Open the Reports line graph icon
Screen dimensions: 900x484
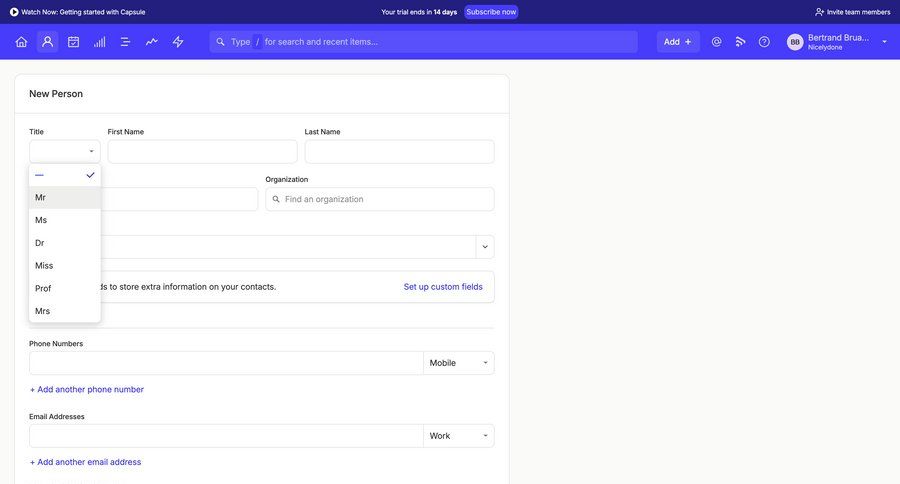click(x=151, y=42)
